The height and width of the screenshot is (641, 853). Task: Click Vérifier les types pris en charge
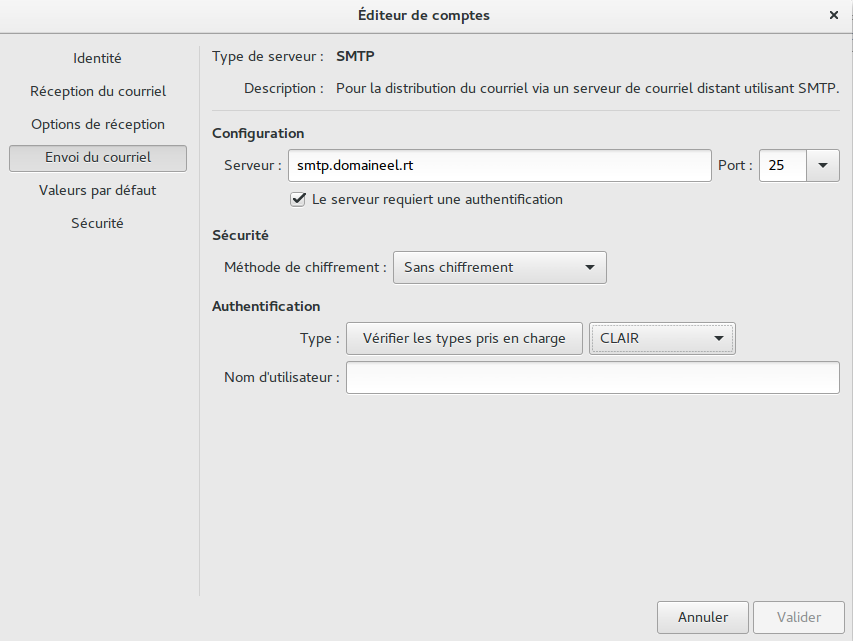coord(464,338)
